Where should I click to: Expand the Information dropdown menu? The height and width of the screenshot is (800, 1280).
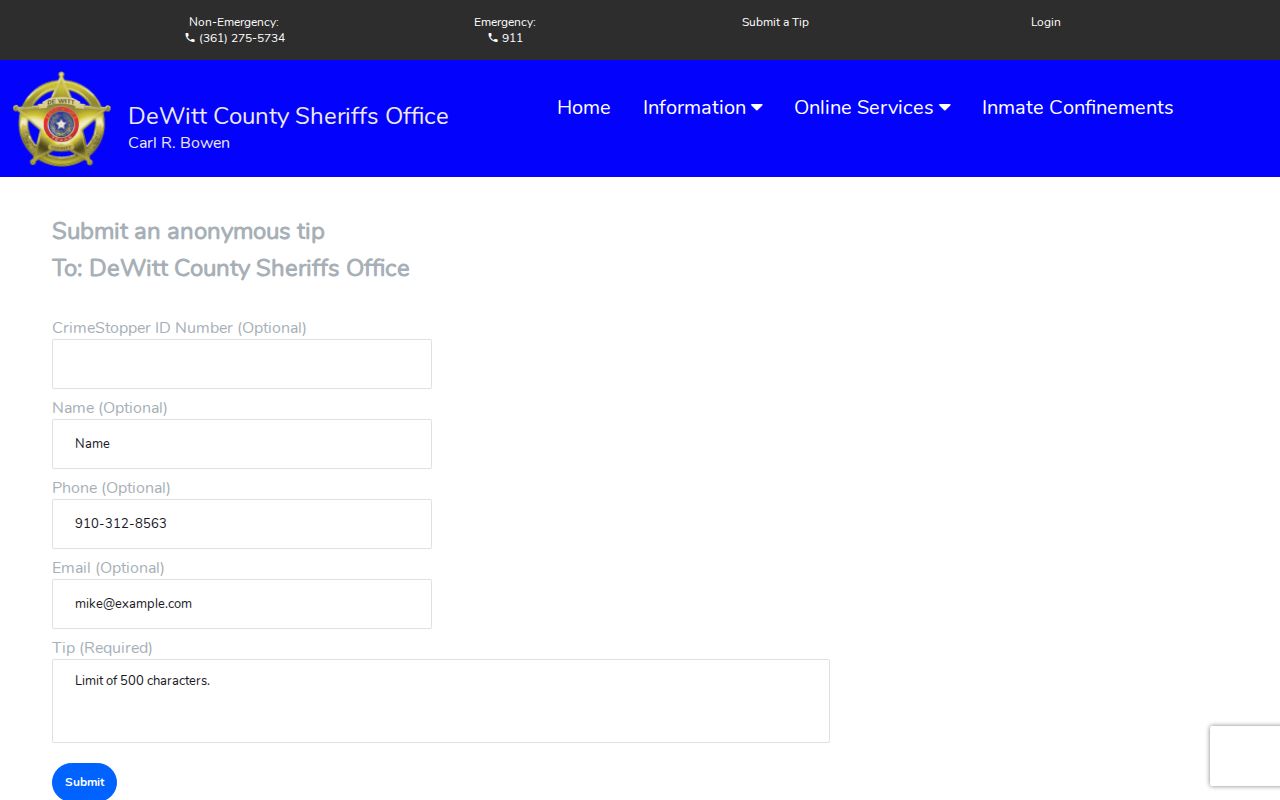(703, 107)
